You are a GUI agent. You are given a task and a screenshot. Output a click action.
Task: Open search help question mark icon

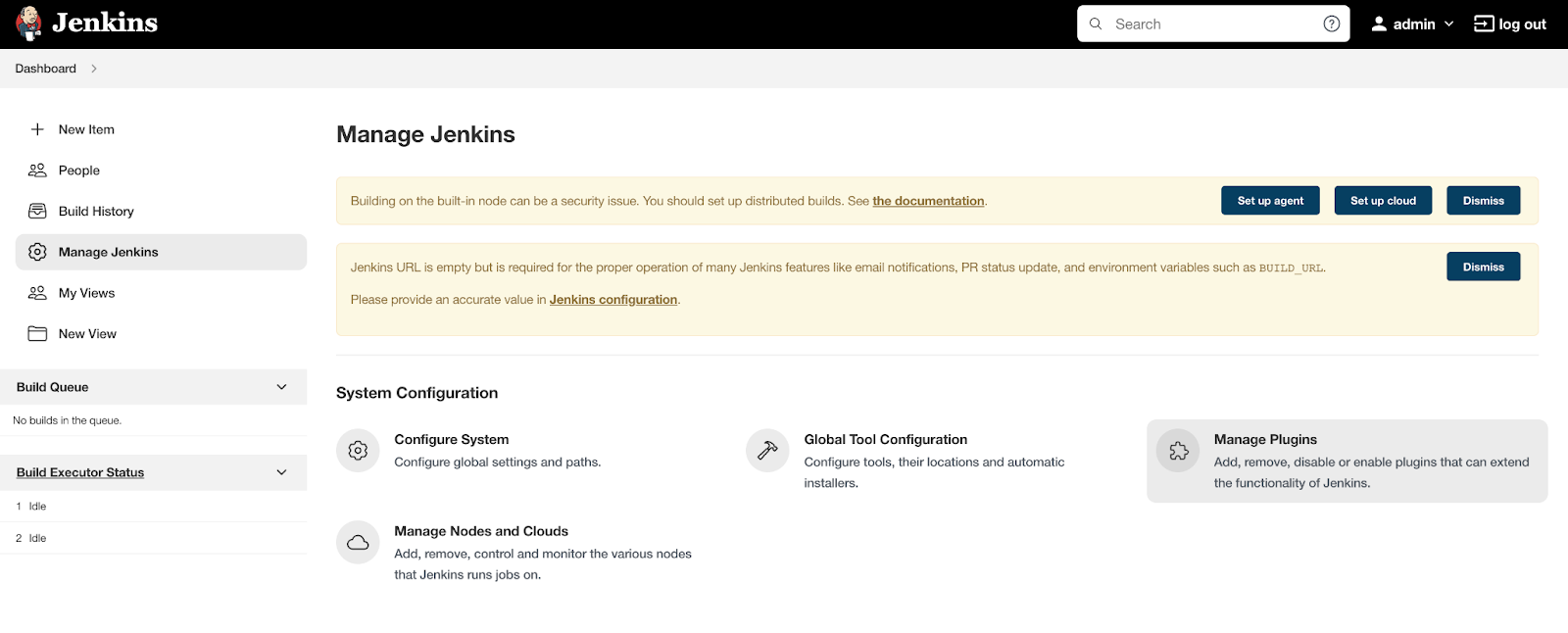coord(1331,24)
